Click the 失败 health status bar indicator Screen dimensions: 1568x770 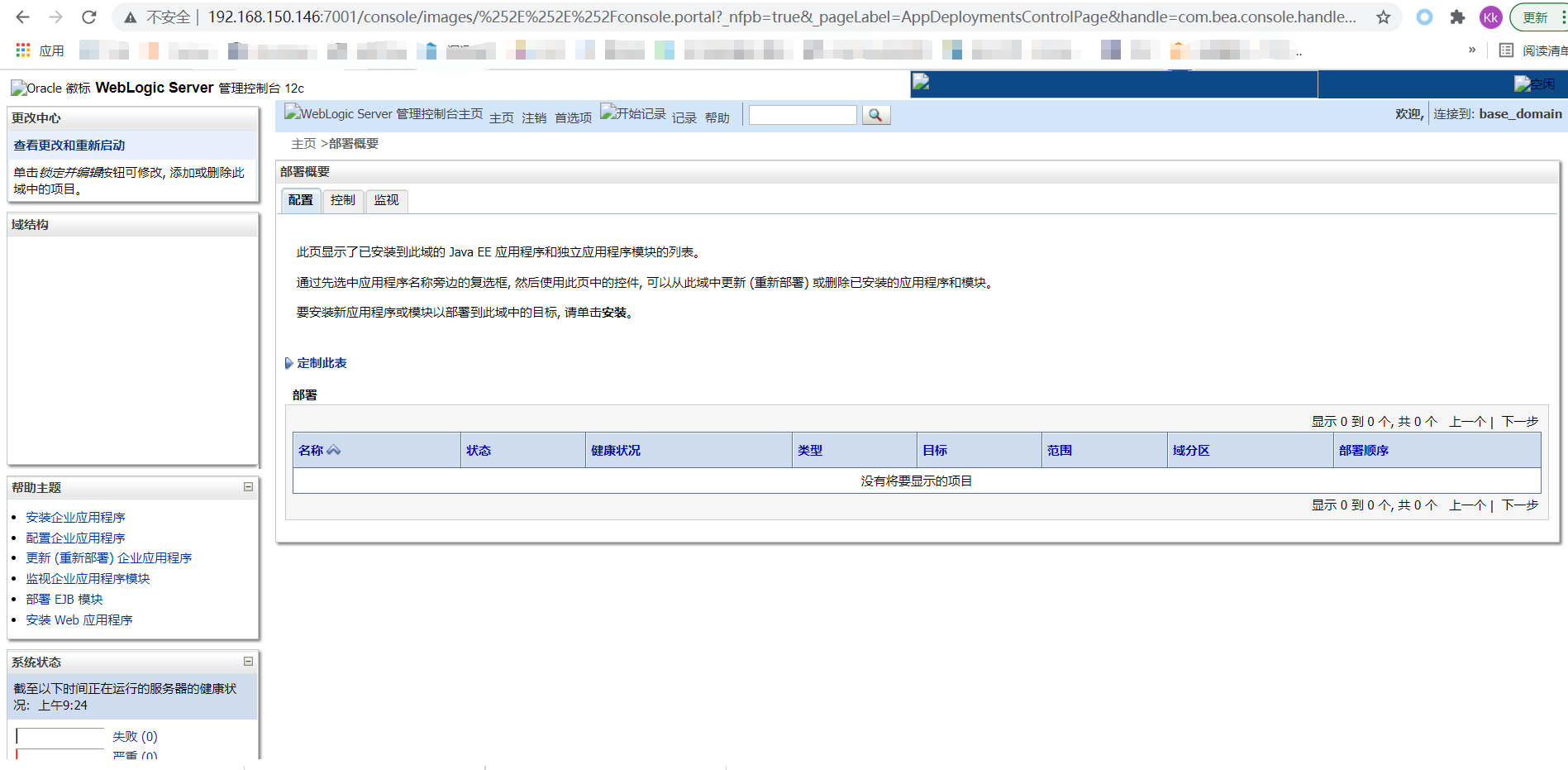[x=60, y=736]
